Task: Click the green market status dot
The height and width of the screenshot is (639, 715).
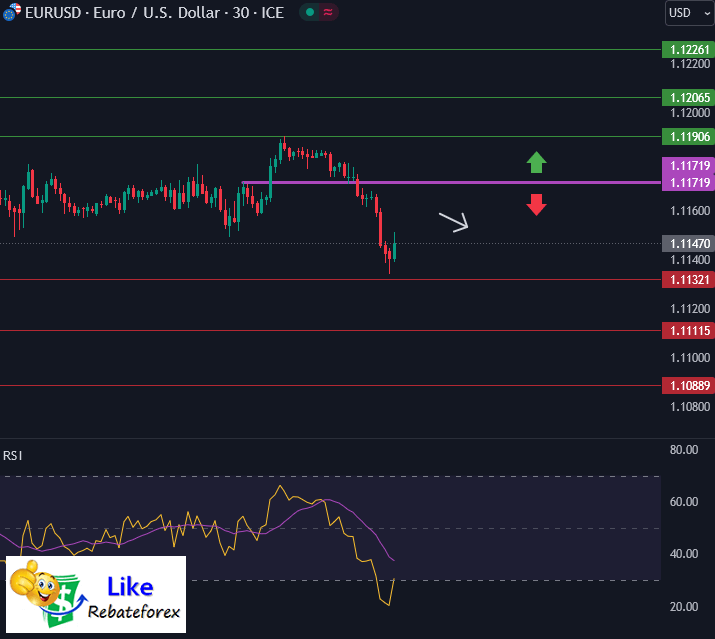Action: point(310,12)
